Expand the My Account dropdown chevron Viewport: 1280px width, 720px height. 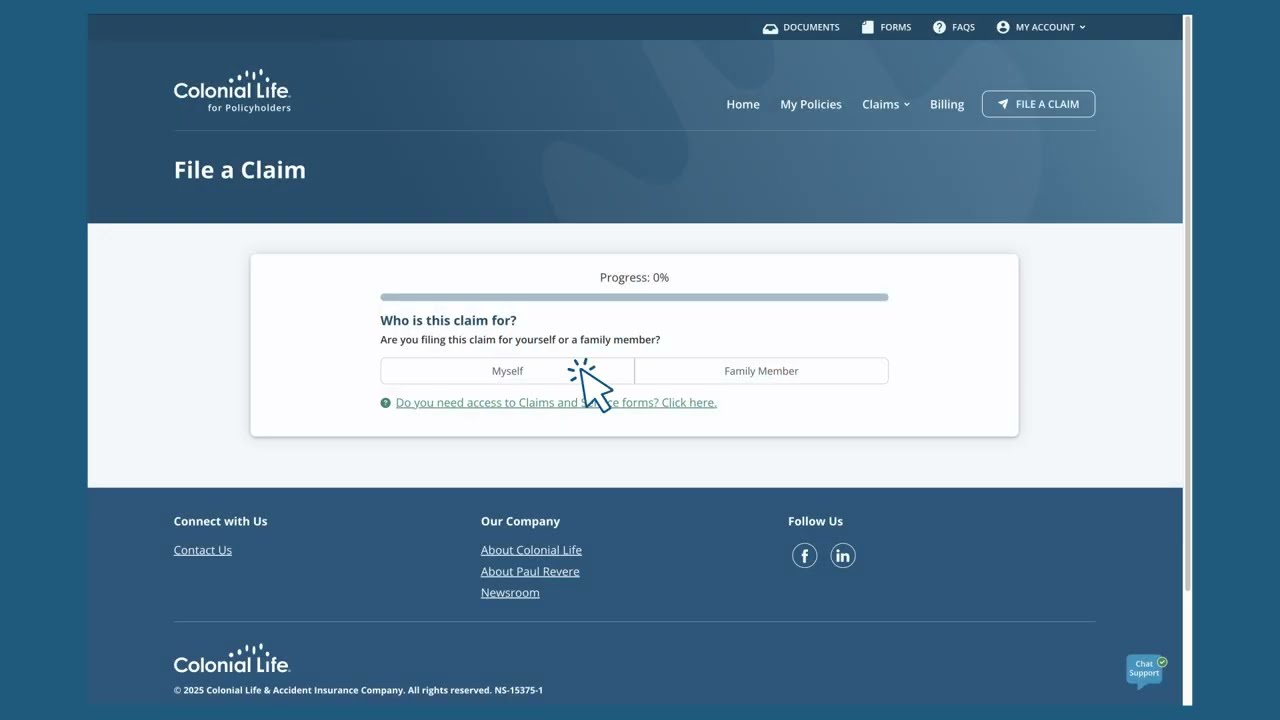[x=1082, y=28]
